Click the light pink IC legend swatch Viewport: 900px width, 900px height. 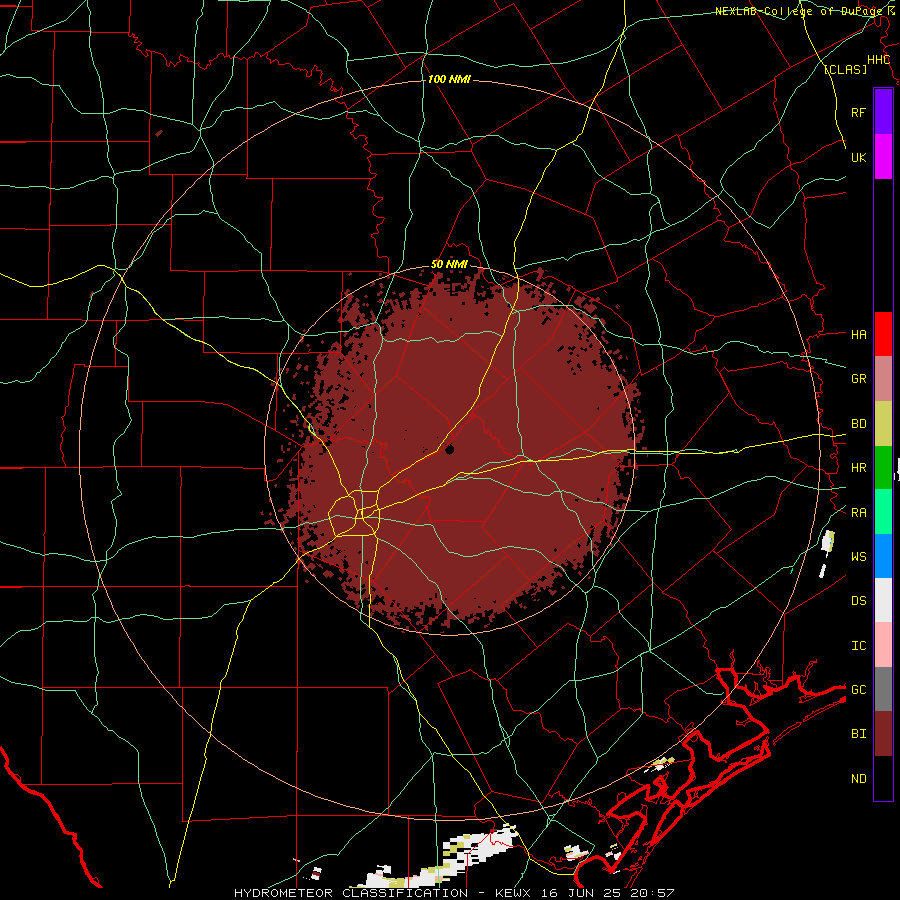[x=883, y=645]
